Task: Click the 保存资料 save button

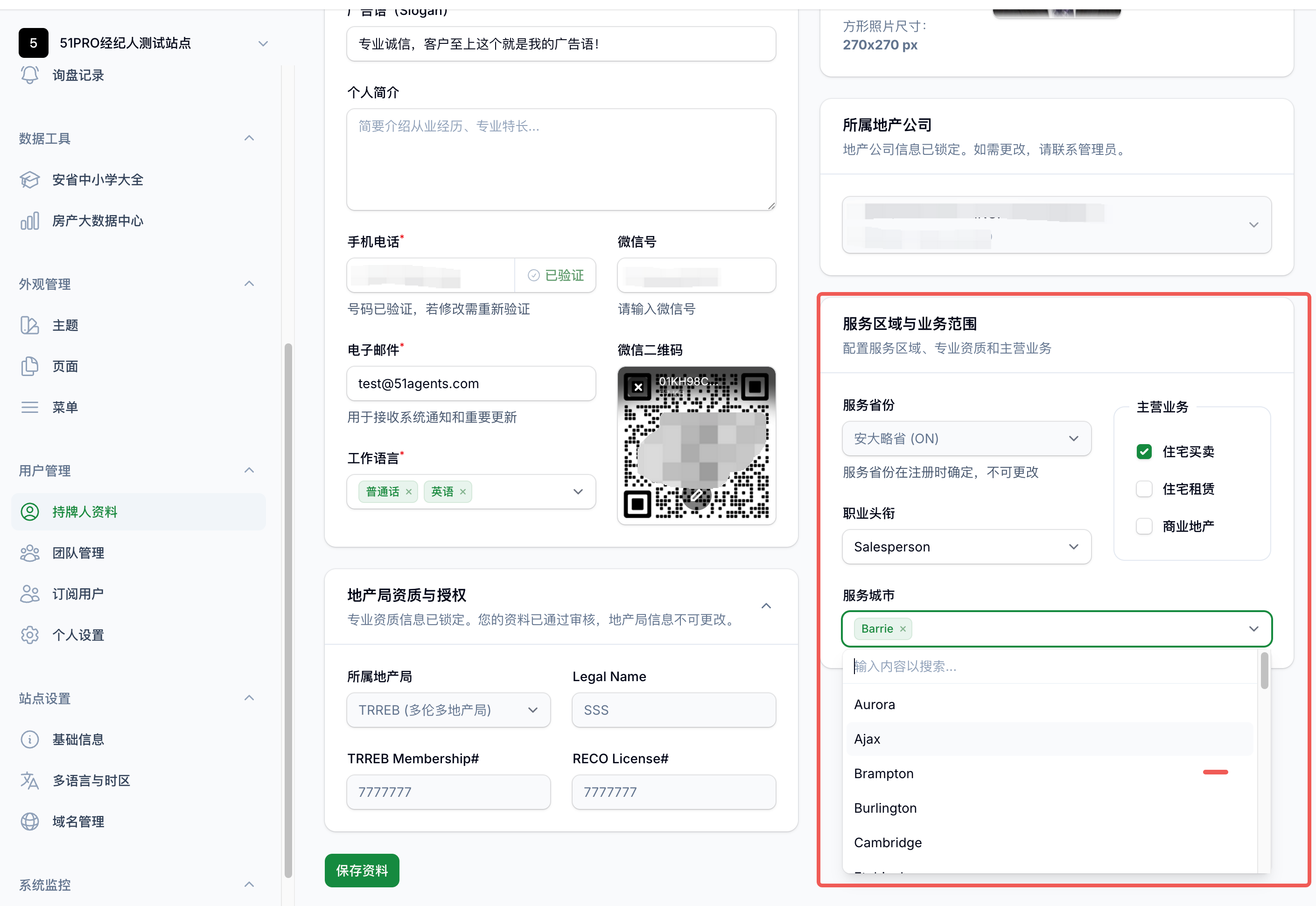Action: [362, 870]
